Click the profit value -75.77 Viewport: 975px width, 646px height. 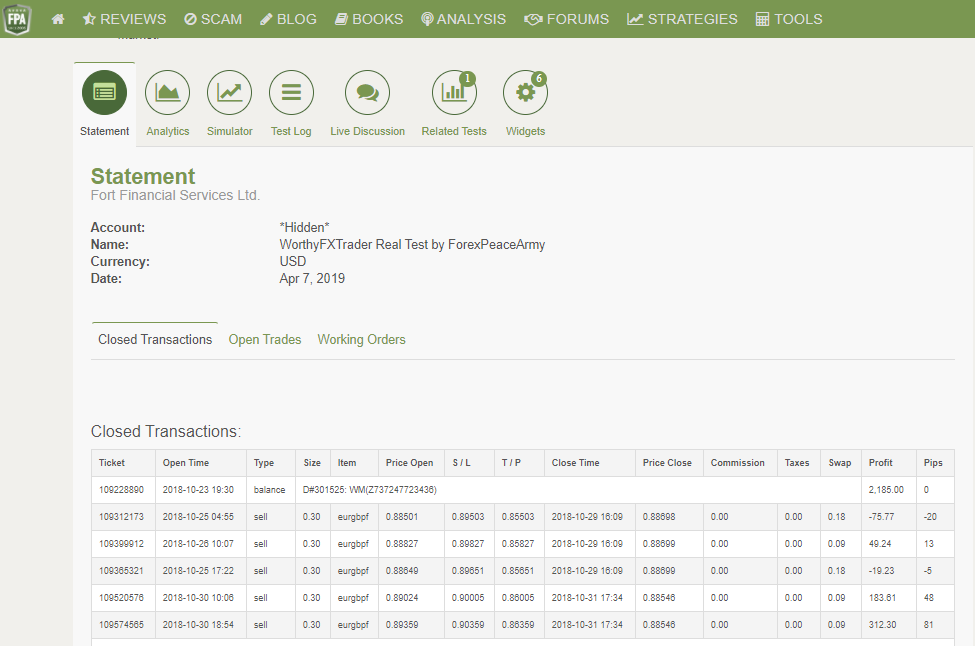tap(881, 517)
